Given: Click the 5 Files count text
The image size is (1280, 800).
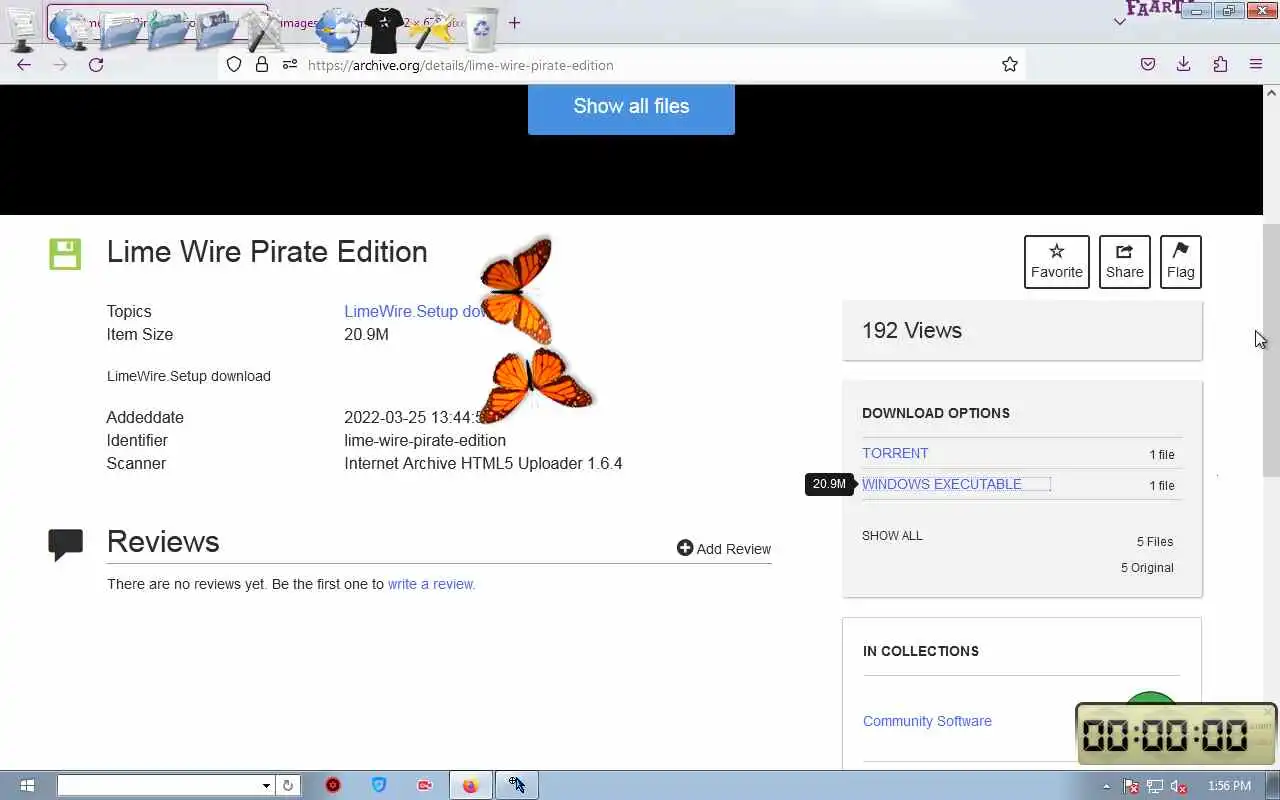Looking at the screenshot, I should click(x=1155, y=542).
